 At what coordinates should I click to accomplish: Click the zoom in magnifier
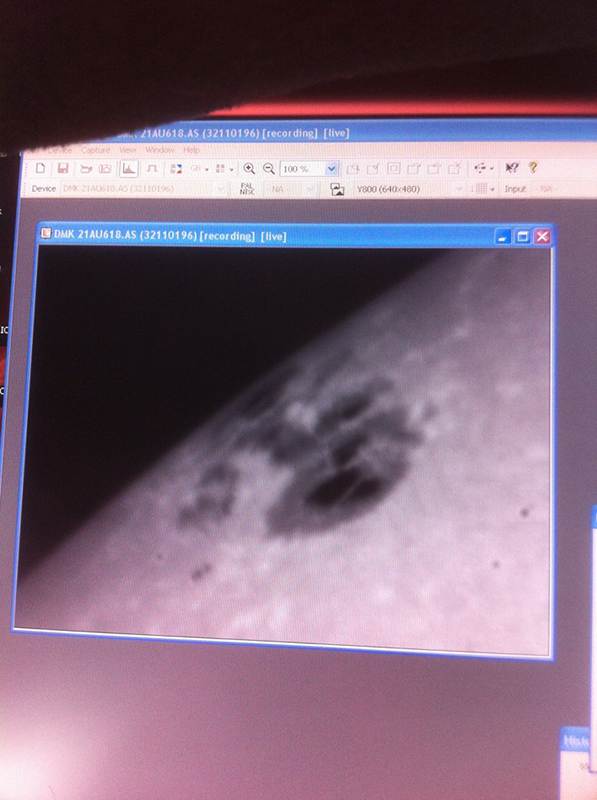249,168
